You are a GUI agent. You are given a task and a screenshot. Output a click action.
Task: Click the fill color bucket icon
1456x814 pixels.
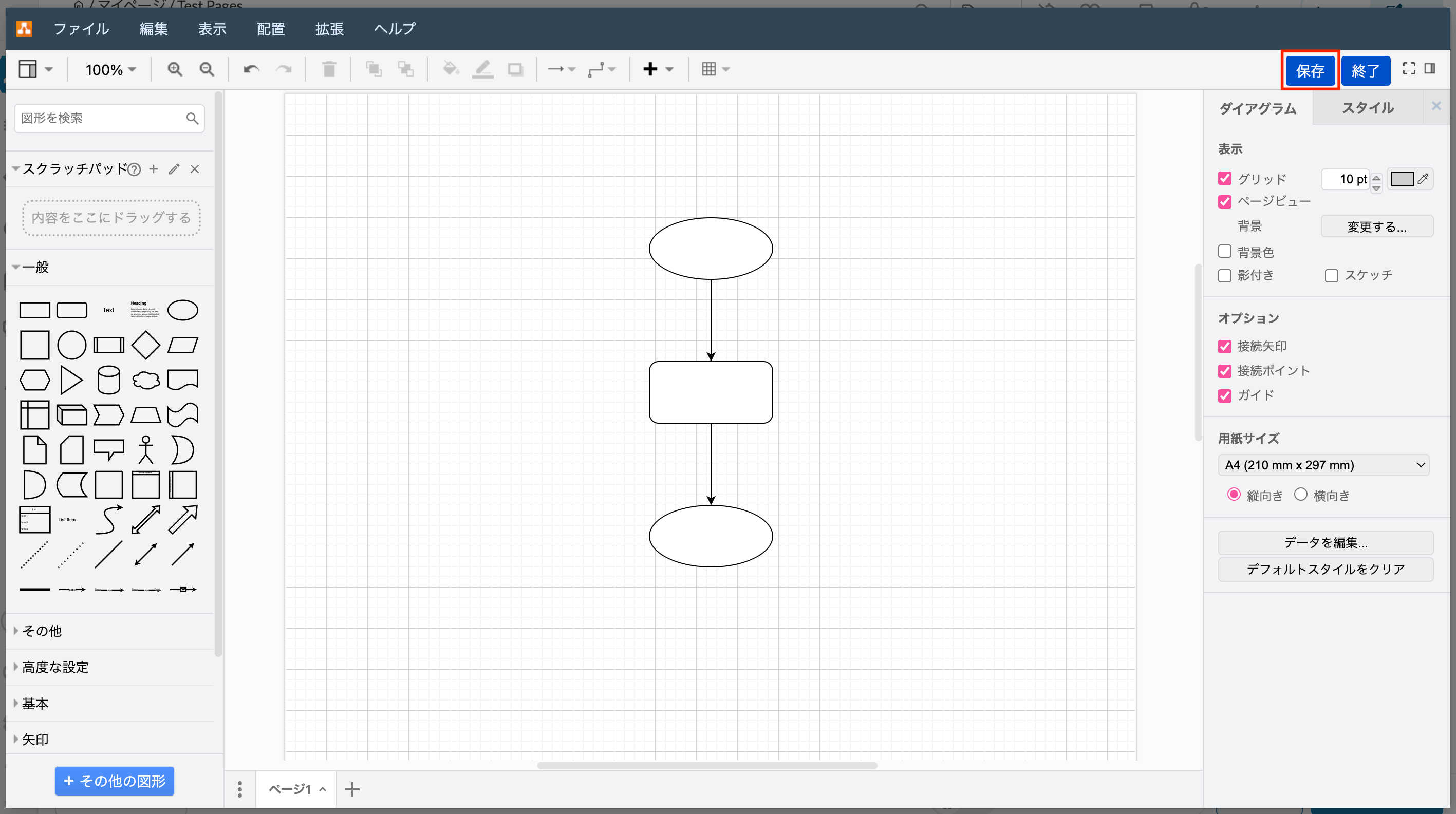(x=451, y=69)
